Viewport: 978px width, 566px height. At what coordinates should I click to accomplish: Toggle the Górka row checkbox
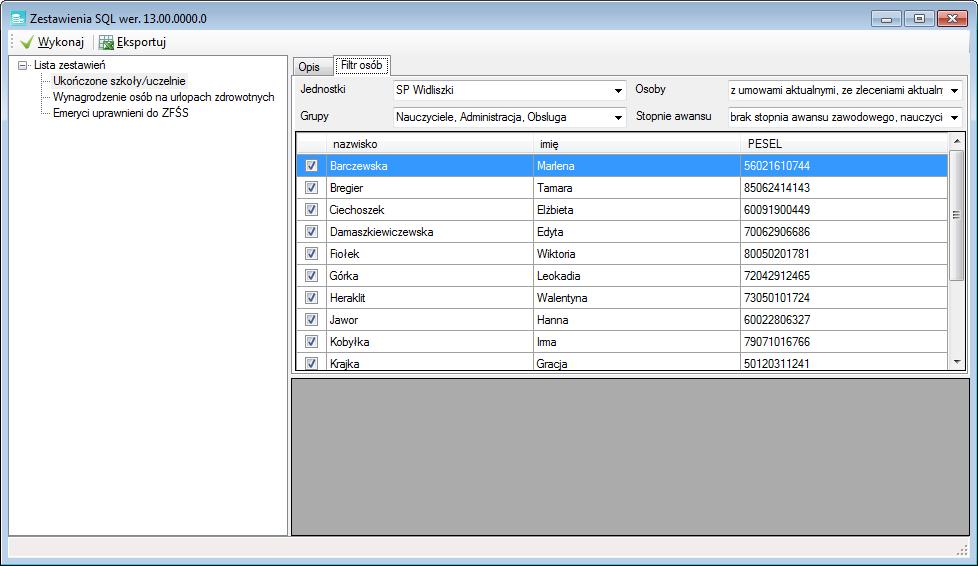coord(311,275)
